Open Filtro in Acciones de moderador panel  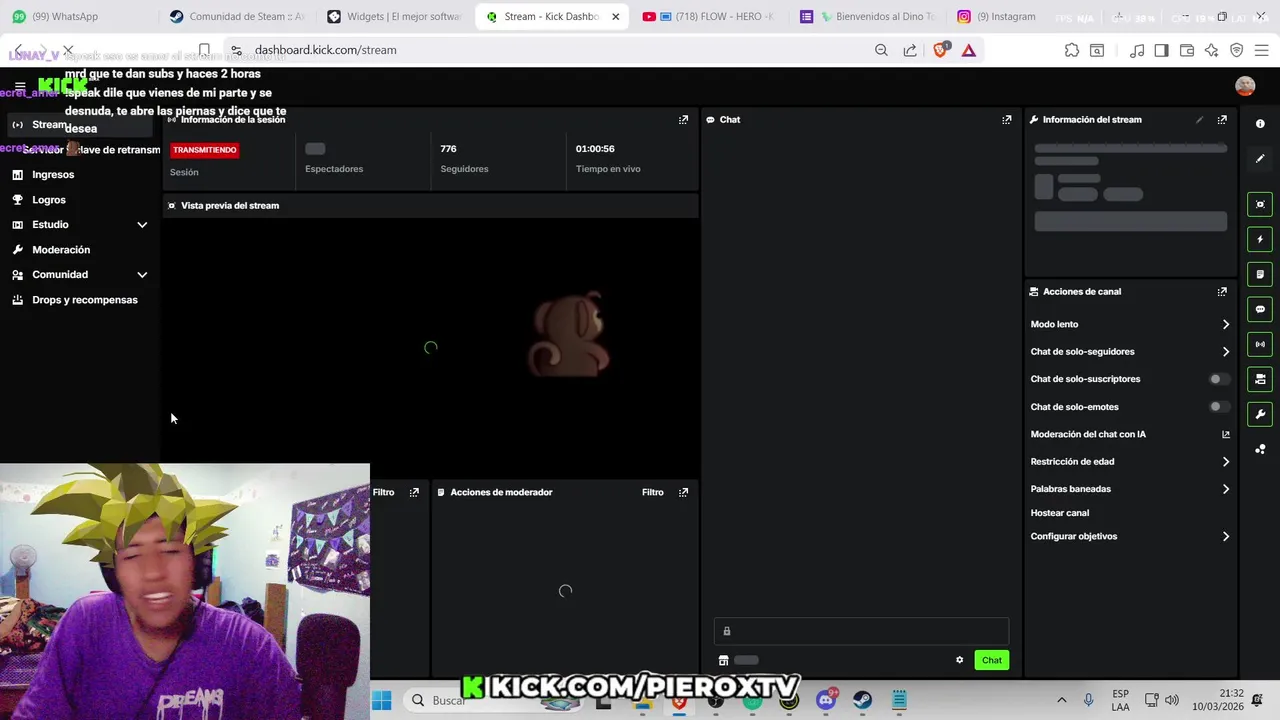pos(652,492)
